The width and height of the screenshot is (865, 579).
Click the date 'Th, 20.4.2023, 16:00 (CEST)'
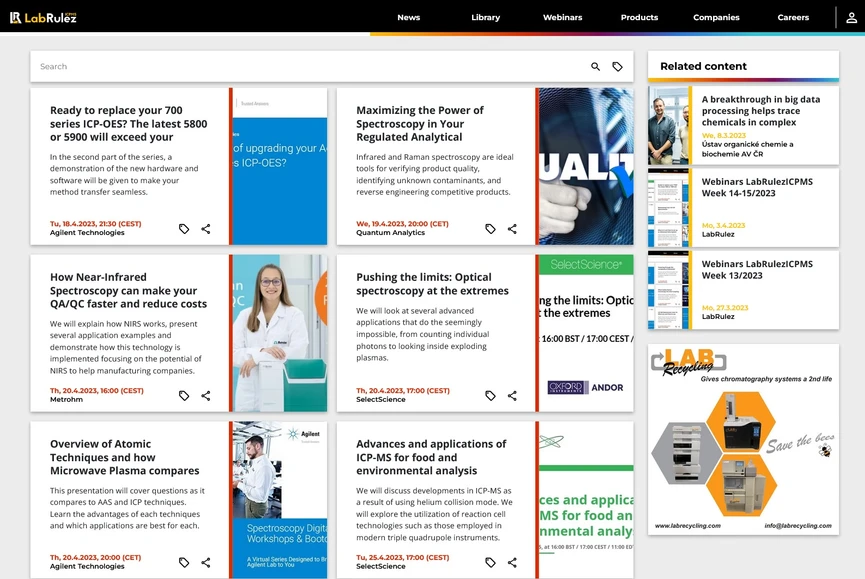point(97,390)
